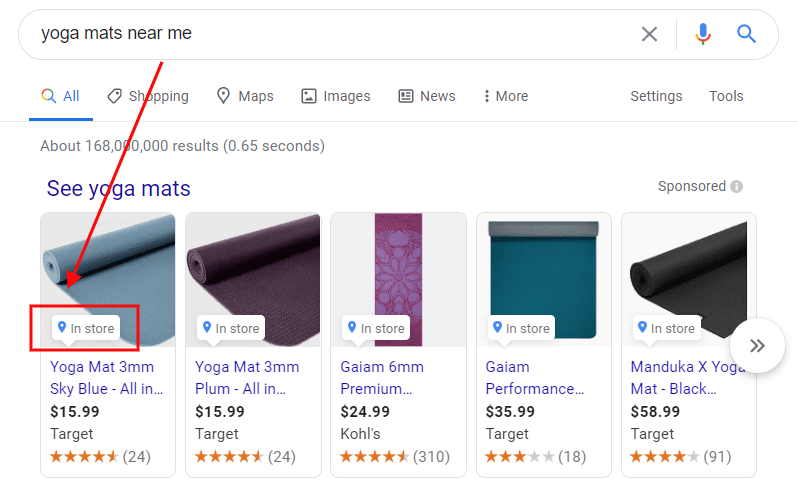The width and height of the screenshot is (798, 491).
Task: Select the All results tab
Action: tap(61, 96)
